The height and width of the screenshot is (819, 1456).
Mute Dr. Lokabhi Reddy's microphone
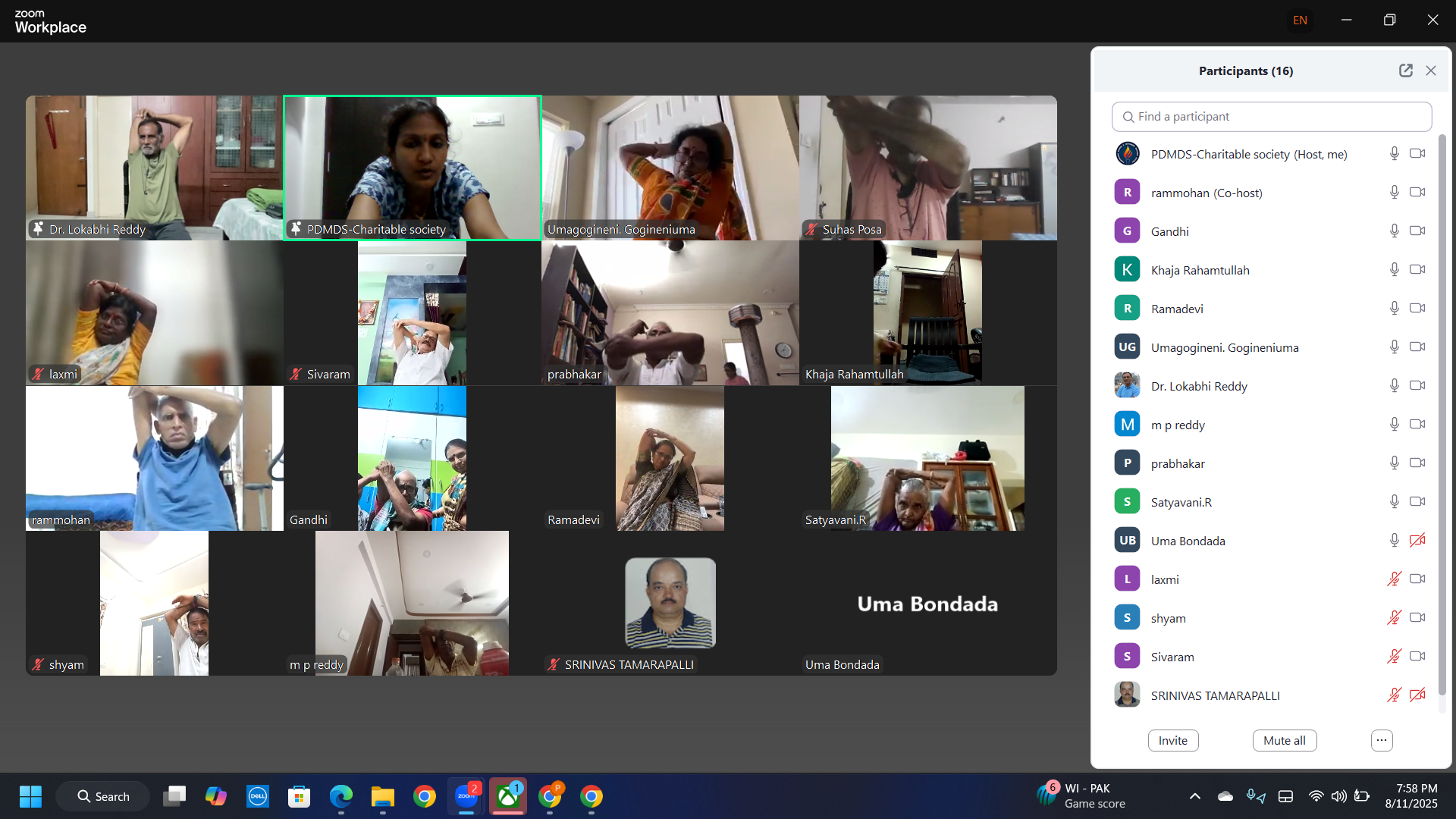(1394, 386)
